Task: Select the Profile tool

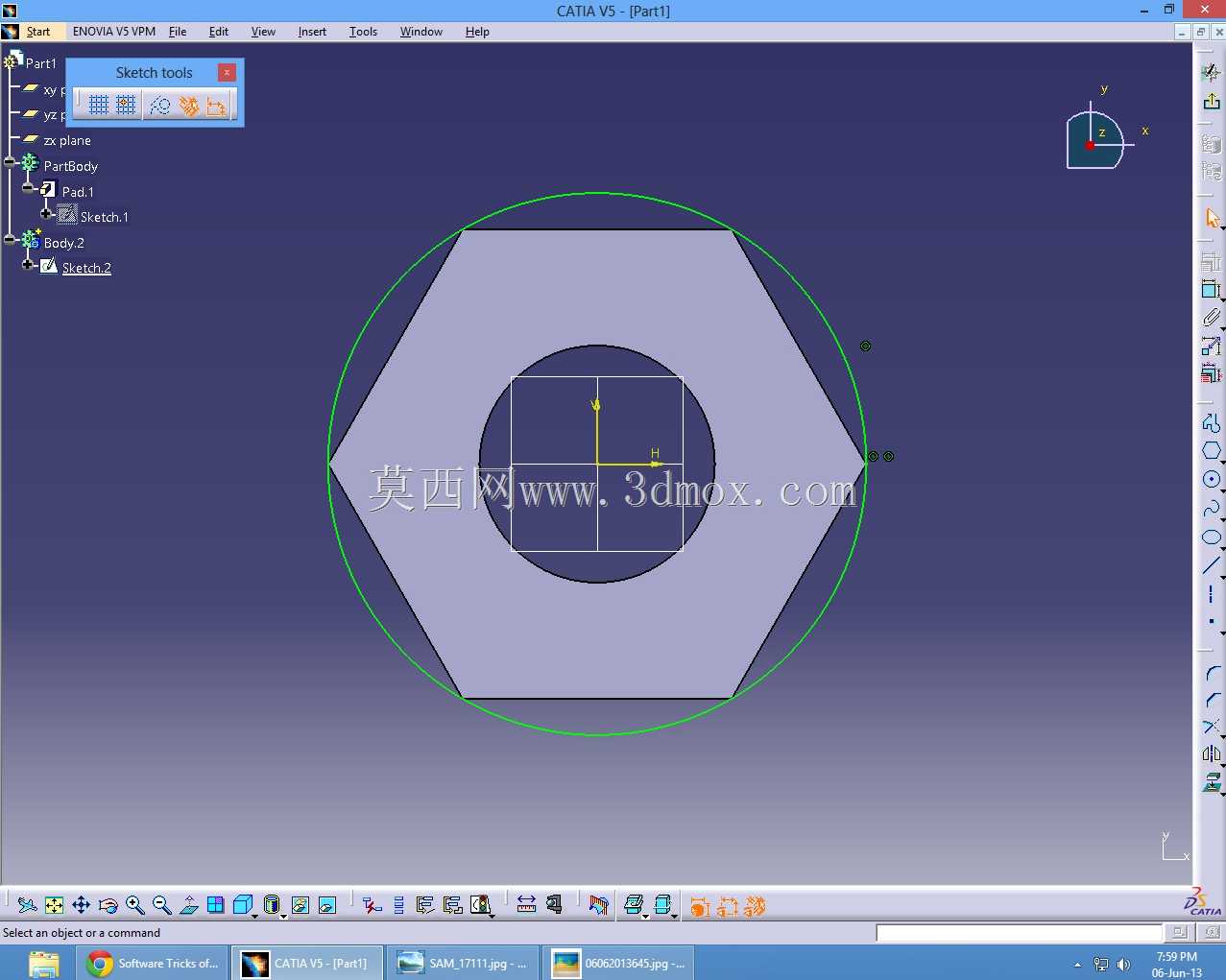Action: click(x=1212, y=421)
